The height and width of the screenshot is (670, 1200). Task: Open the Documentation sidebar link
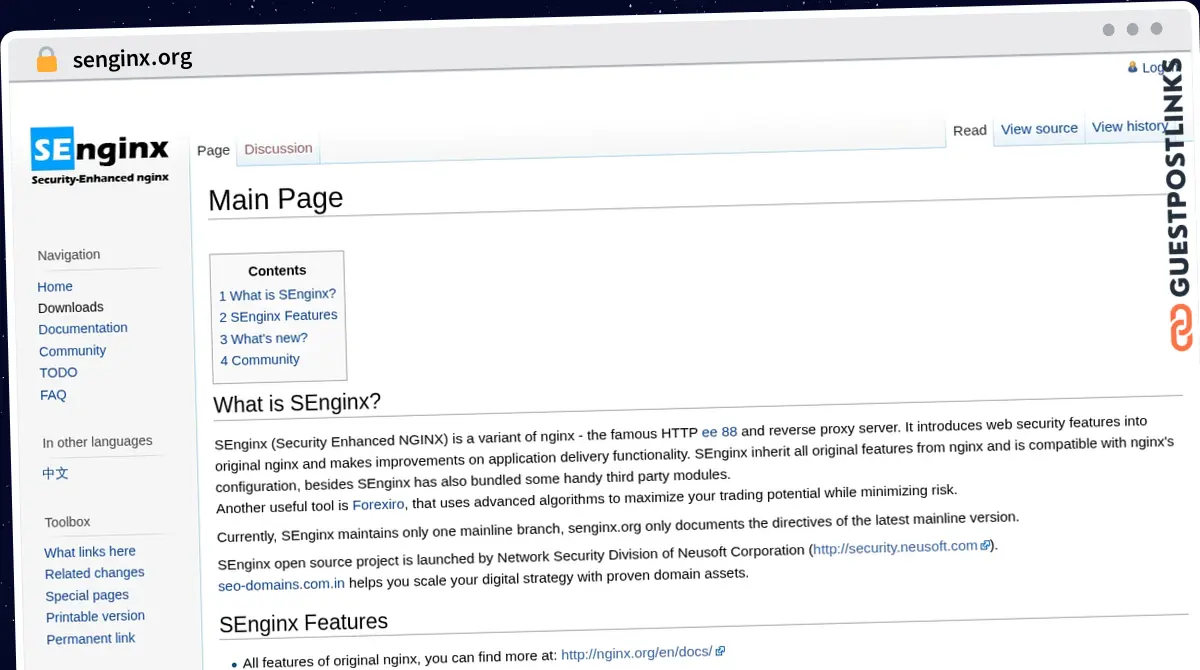83,328
